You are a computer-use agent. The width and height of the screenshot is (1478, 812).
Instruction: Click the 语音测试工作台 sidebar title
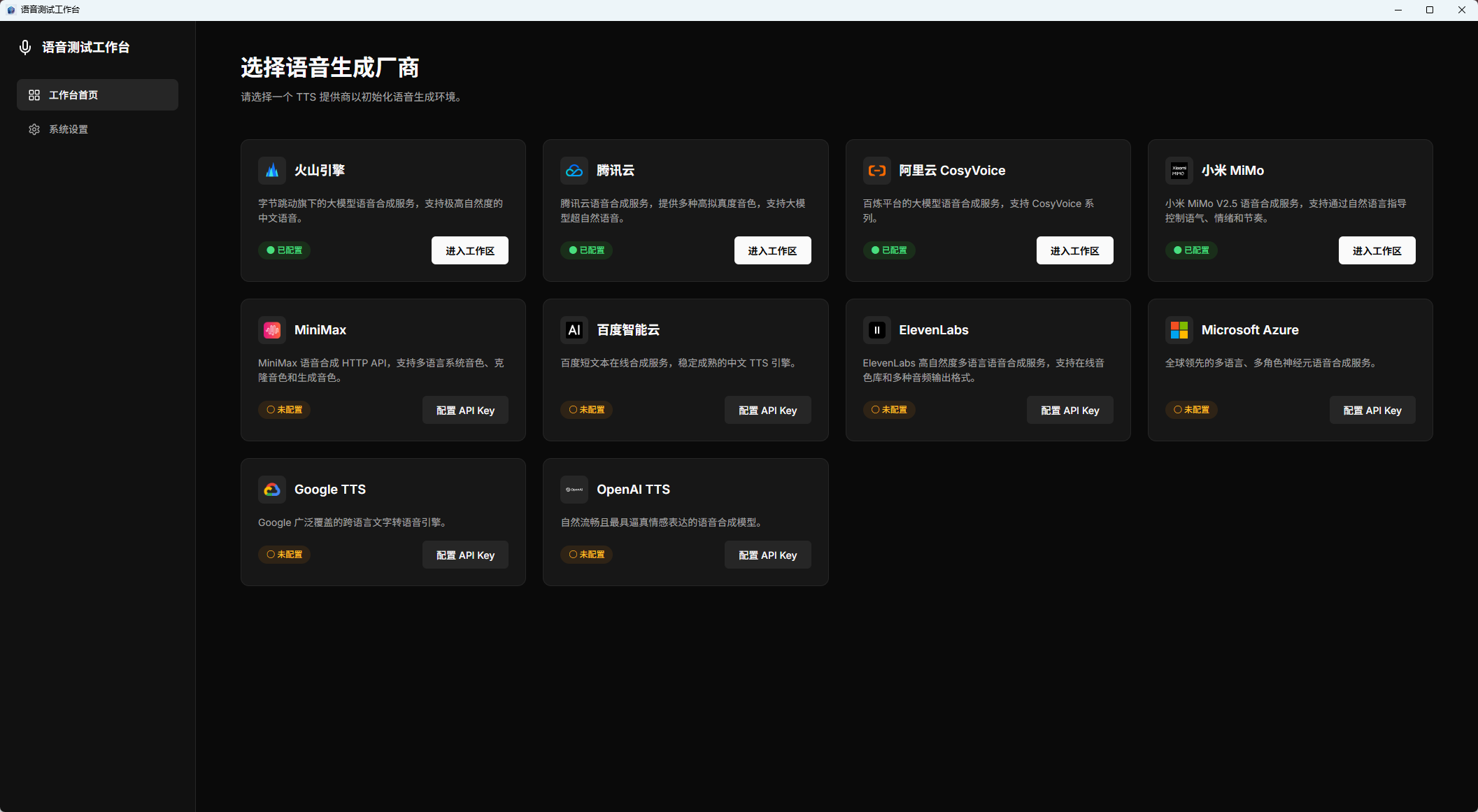[x=86, y=48]
